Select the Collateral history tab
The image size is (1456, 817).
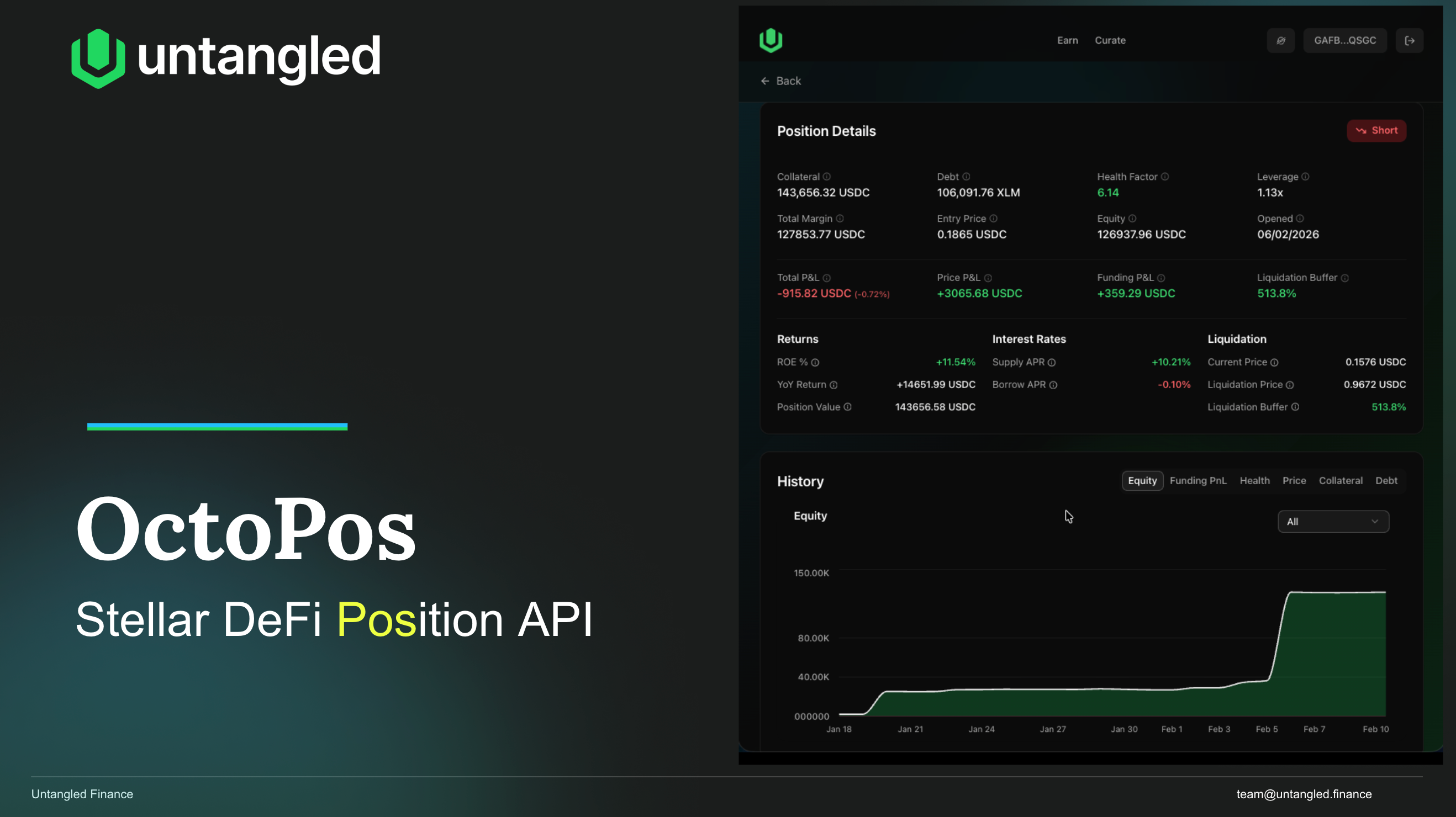click(x=1340, y=481)
